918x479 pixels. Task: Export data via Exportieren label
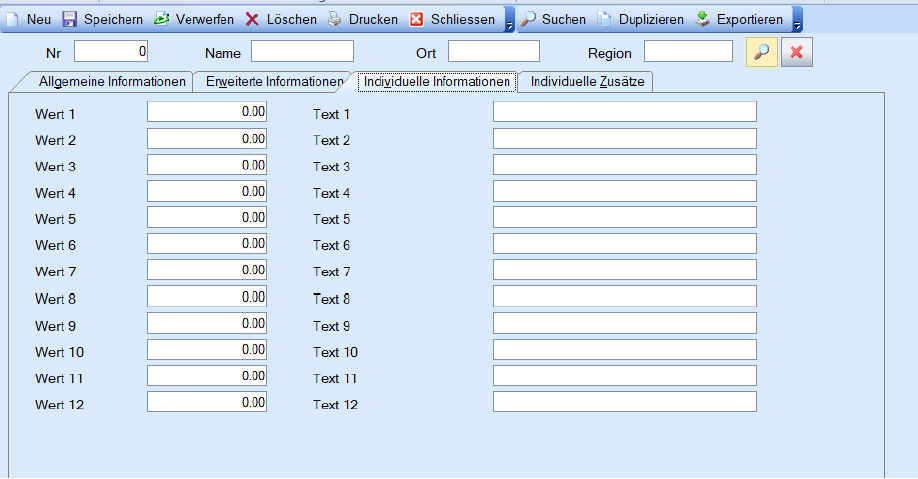pos(749,19)
